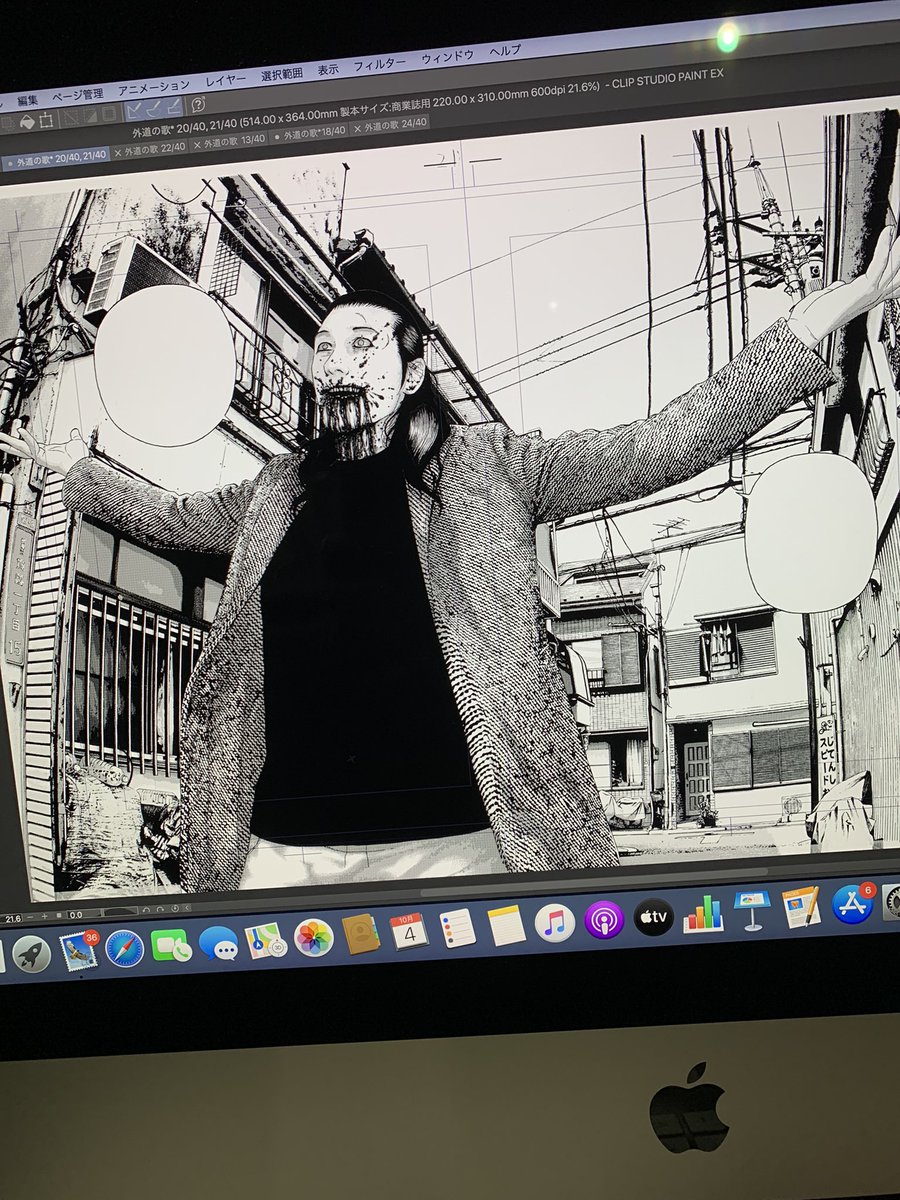Click the rotate right icon in status bar
The image size is (900, 1200).
tap(160, 909)
